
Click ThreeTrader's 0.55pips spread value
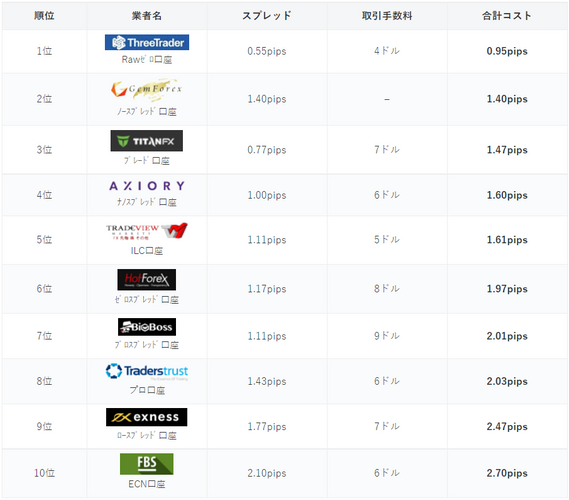coord(267,51)
